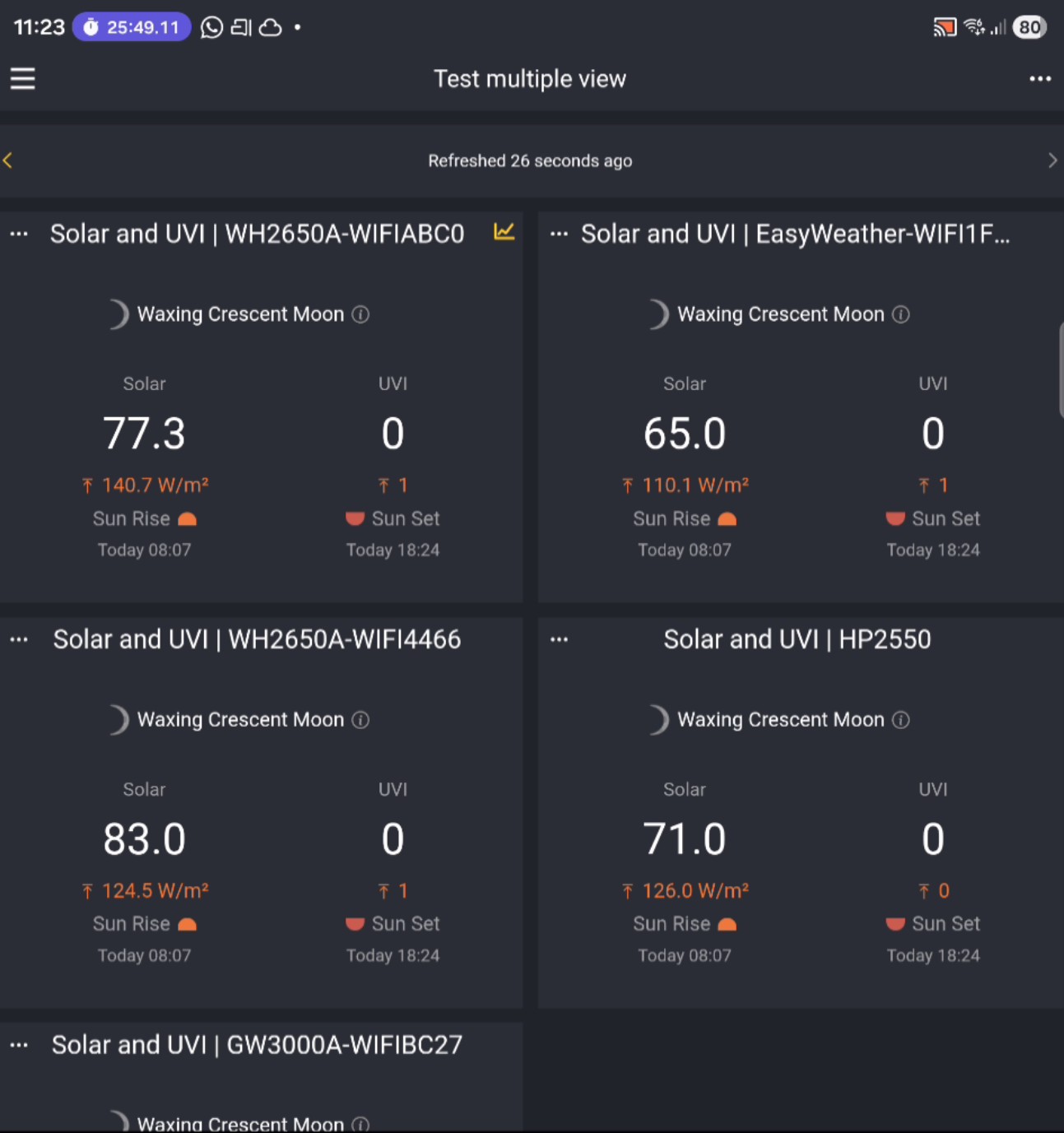Tap the WhatsApp icon in the status bar
The height and width of the screenshot is (1133, 1064).
[211, 27]
